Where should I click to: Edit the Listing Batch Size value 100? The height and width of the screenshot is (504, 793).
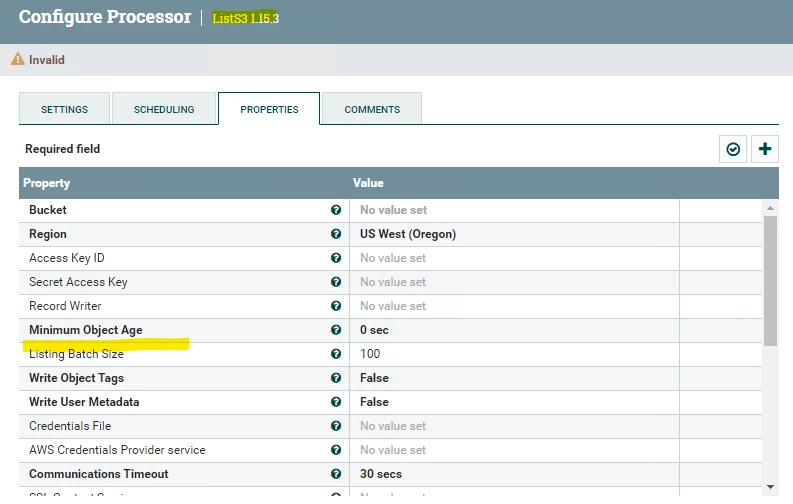(514, 354)
